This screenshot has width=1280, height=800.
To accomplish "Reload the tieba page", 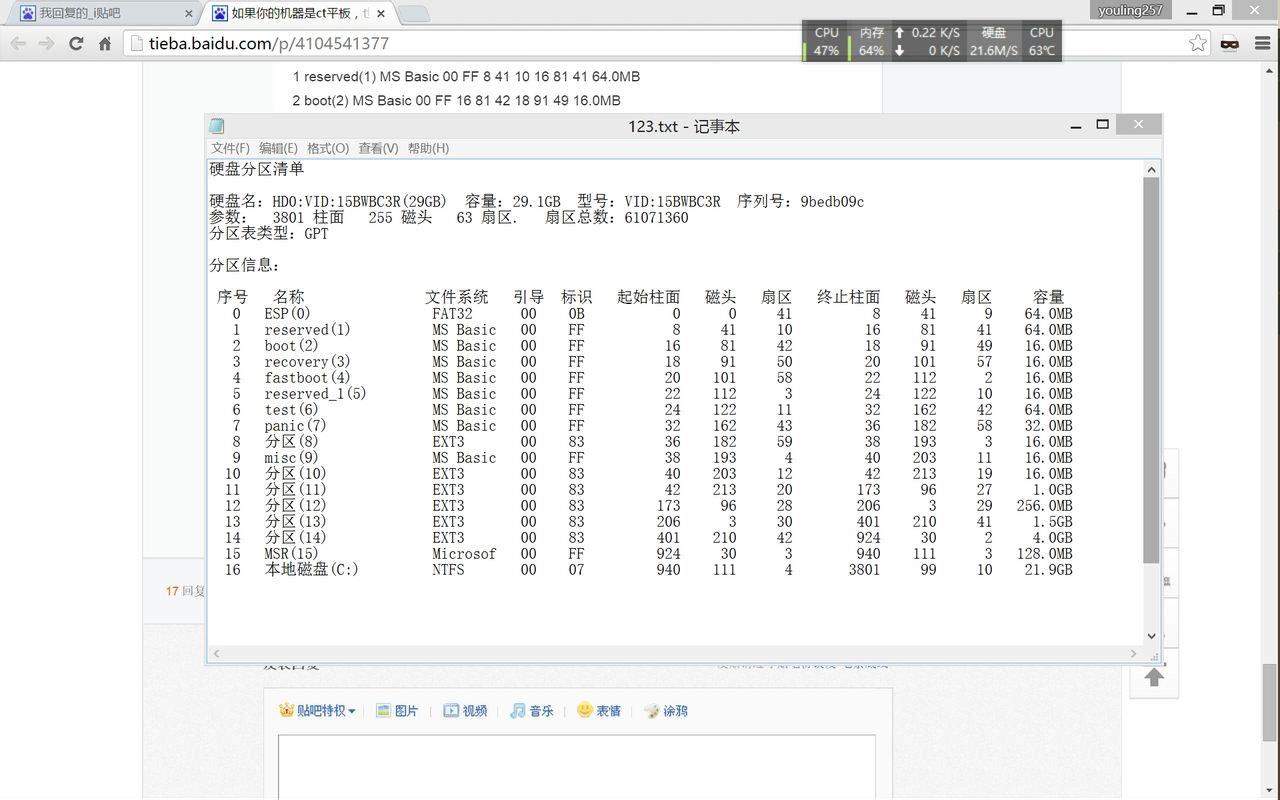I will click(76, 43).
